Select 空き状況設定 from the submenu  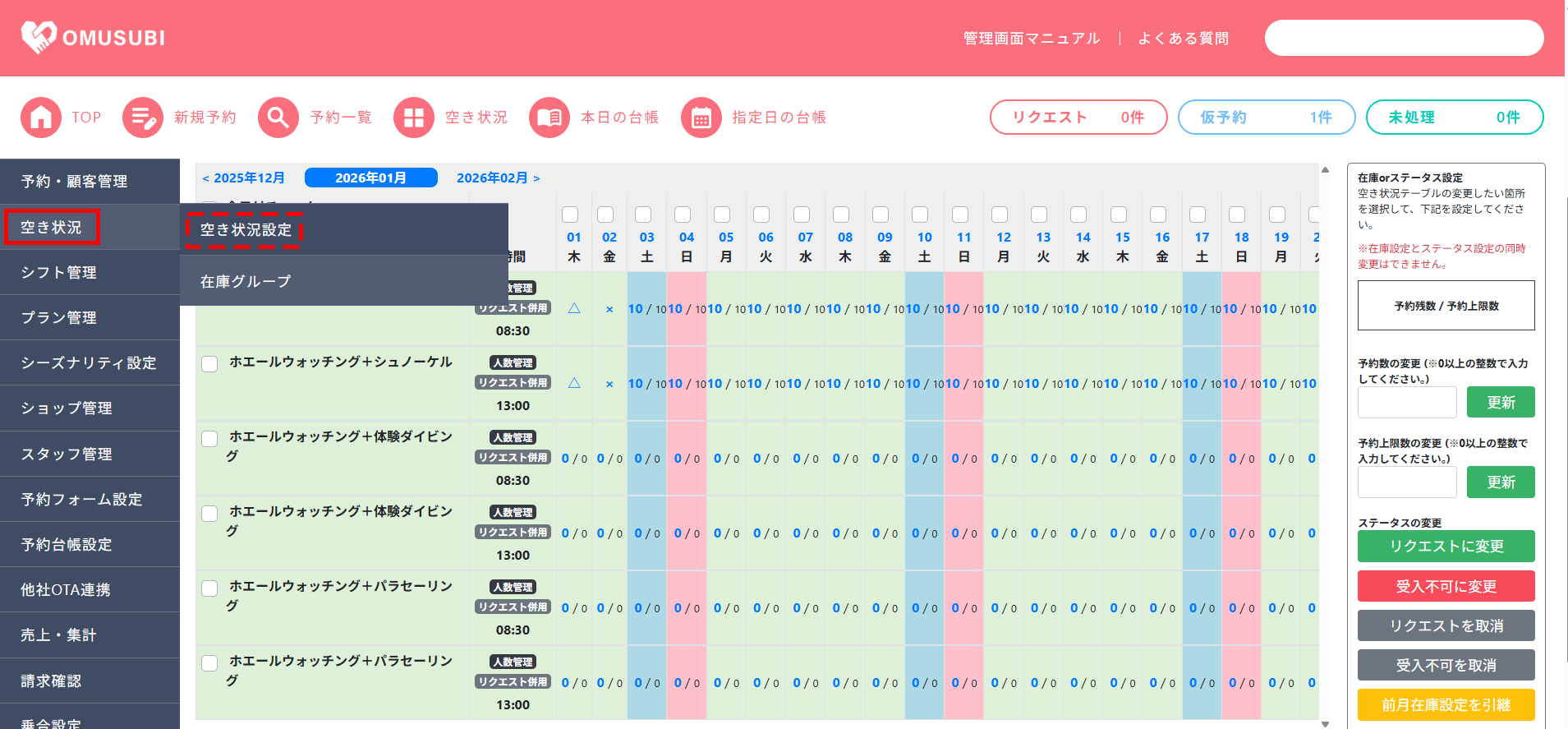point(246,230)
